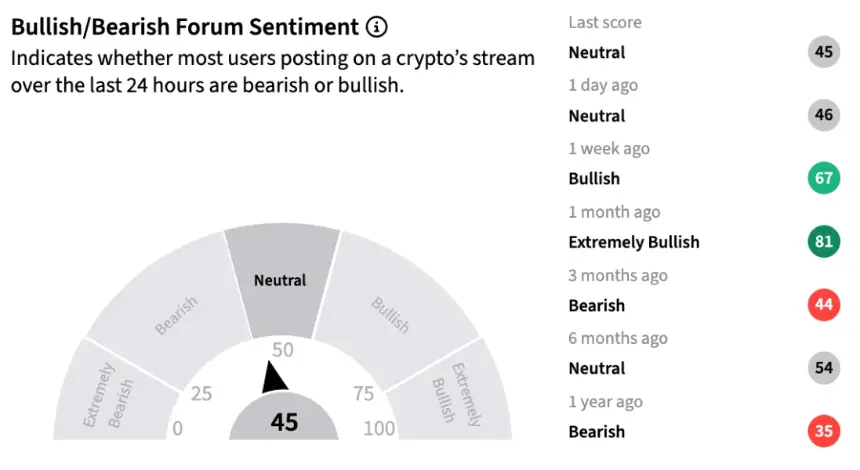Click the dark green 81 score badge

pos(823,241)
